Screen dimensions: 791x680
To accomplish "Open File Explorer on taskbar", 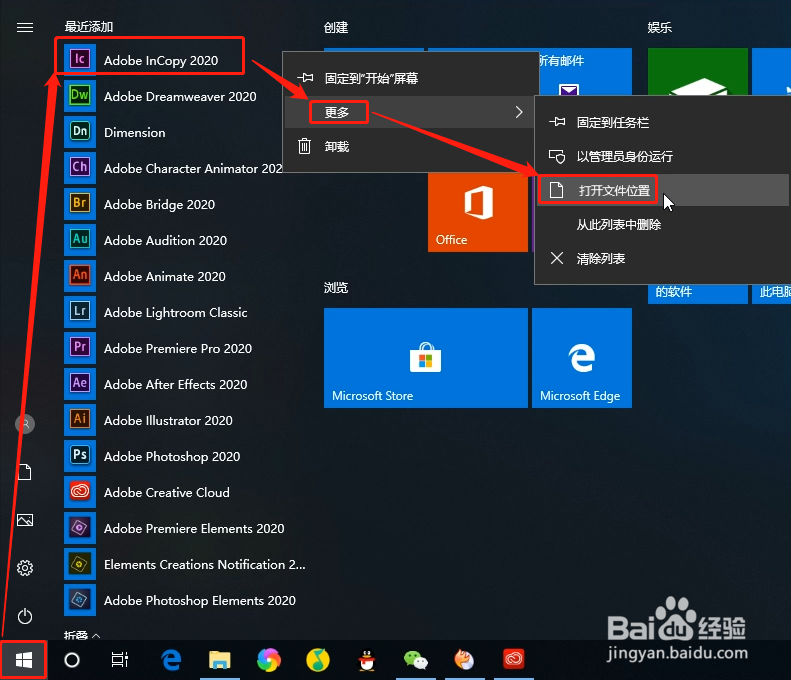I will (219, 660).
